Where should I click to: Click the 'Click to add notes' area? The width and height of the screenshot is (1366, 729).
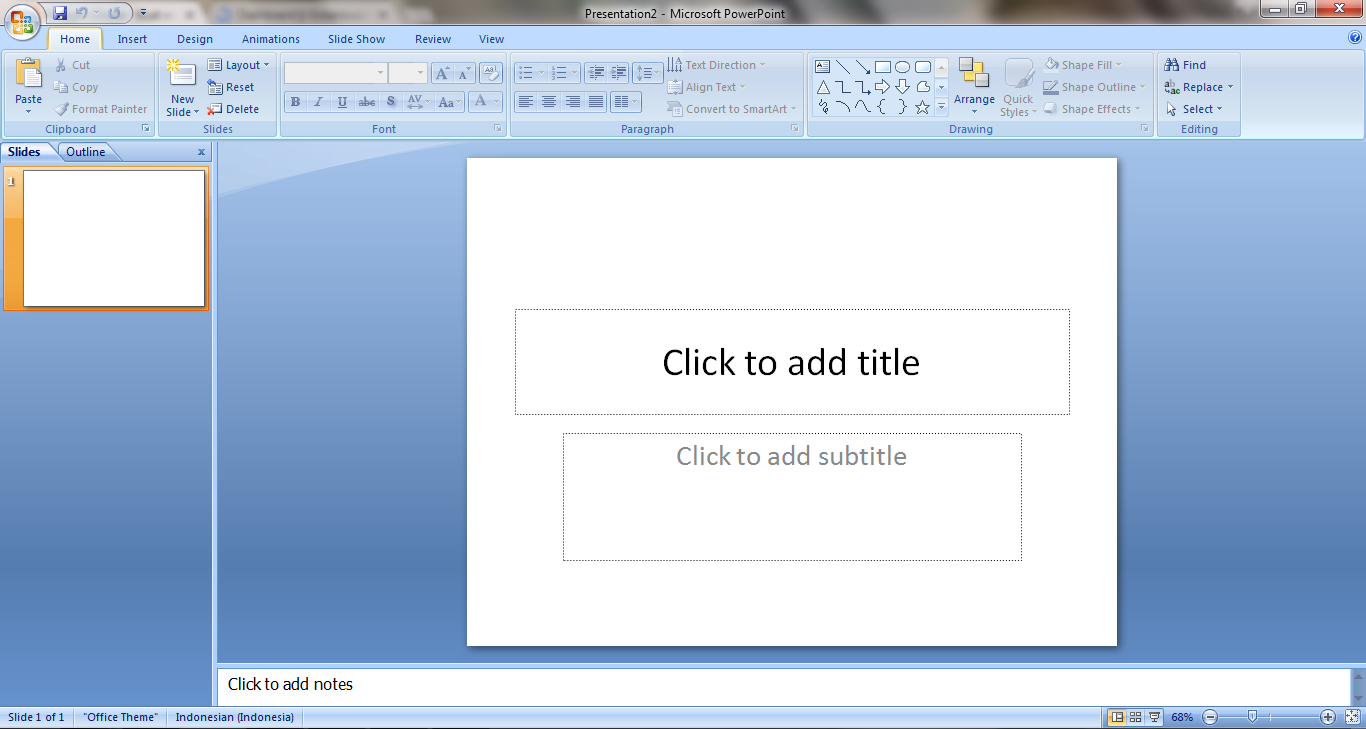(x=783, y=685)
